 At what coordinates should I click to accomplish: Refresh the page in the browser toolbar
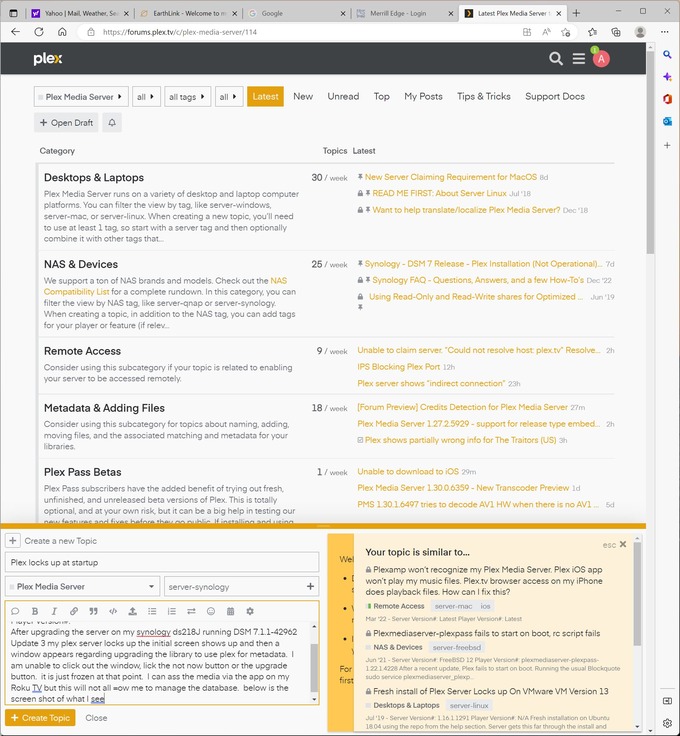39,32
